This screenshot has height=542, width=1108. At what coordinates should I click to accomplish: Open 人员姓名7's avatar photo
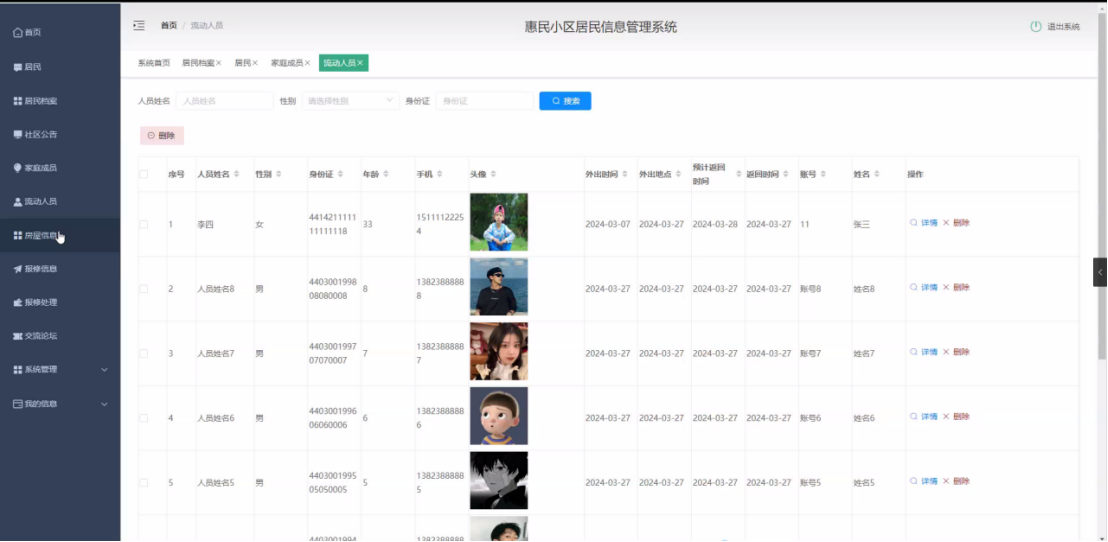click(x=499, y=351)
